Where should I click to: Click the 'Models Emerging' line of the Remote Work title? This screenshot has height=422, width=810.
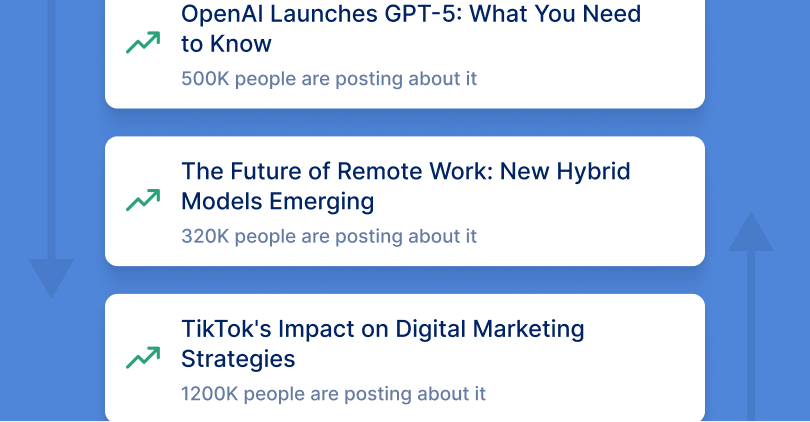(277, 201)
